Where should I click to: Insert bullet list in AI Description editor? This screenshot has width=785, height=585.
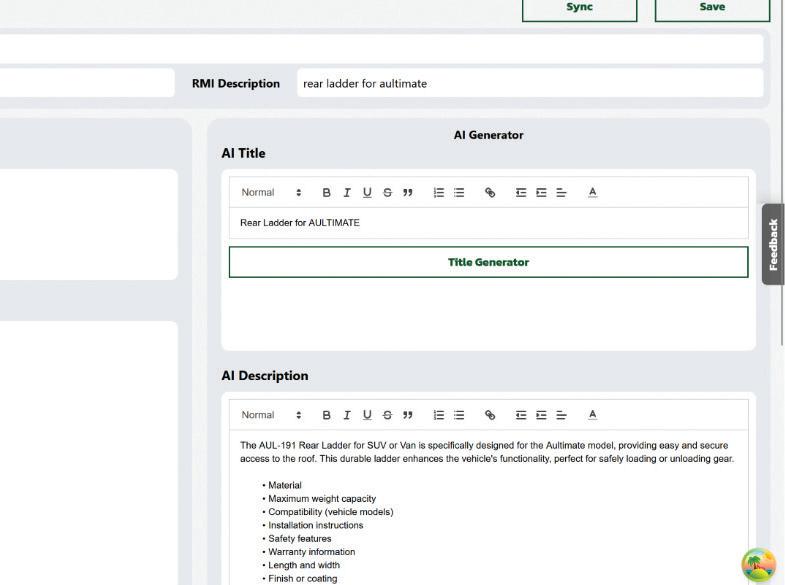click(x=459, y=415)
